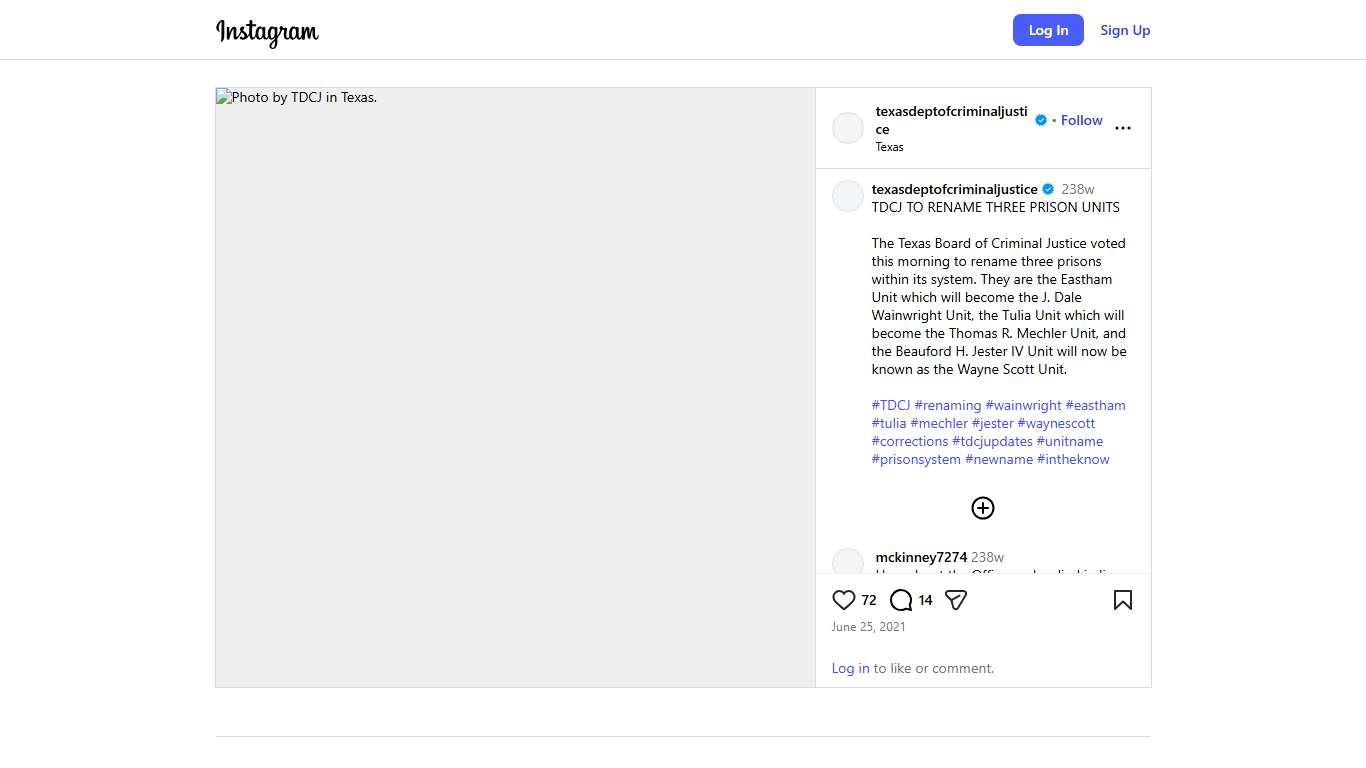
Task: Open the three-dot more options menu
Action: (x=1122, y=128)
